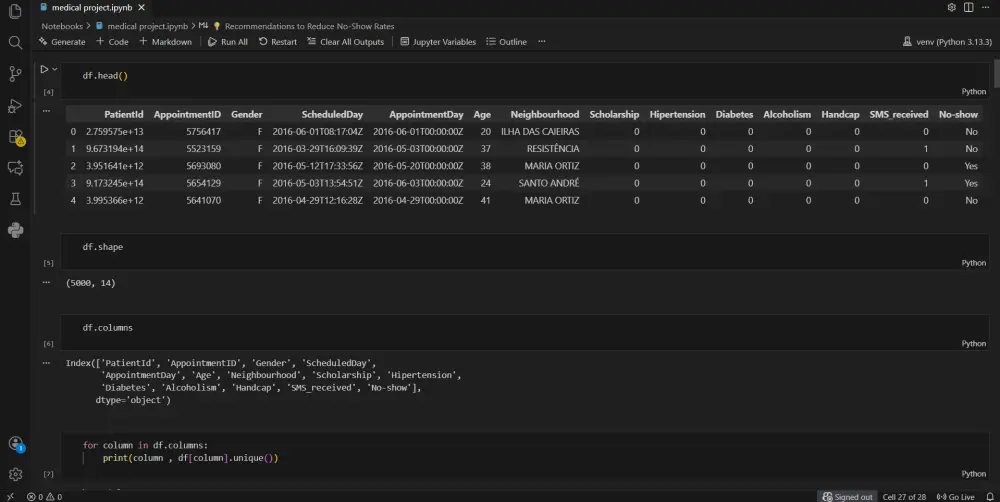Viewport: 1000px width, 502px height.
Task: Click the Accounts icon in activity bar
Action: click(x=15, y=444)
